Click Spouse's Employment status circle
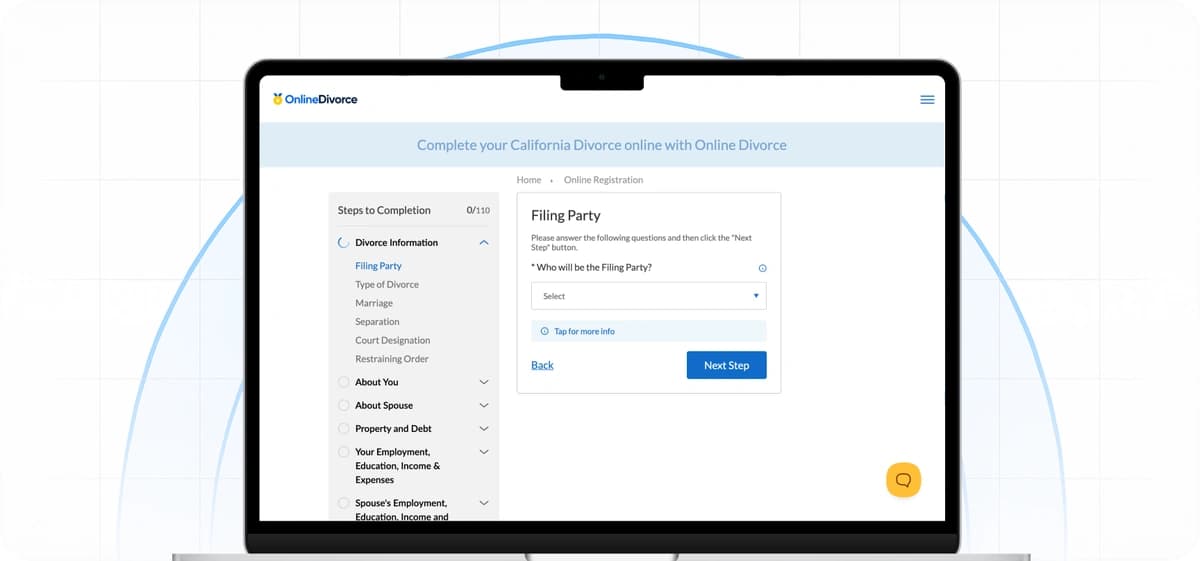 pyautogui.click(x=344, y=503)
